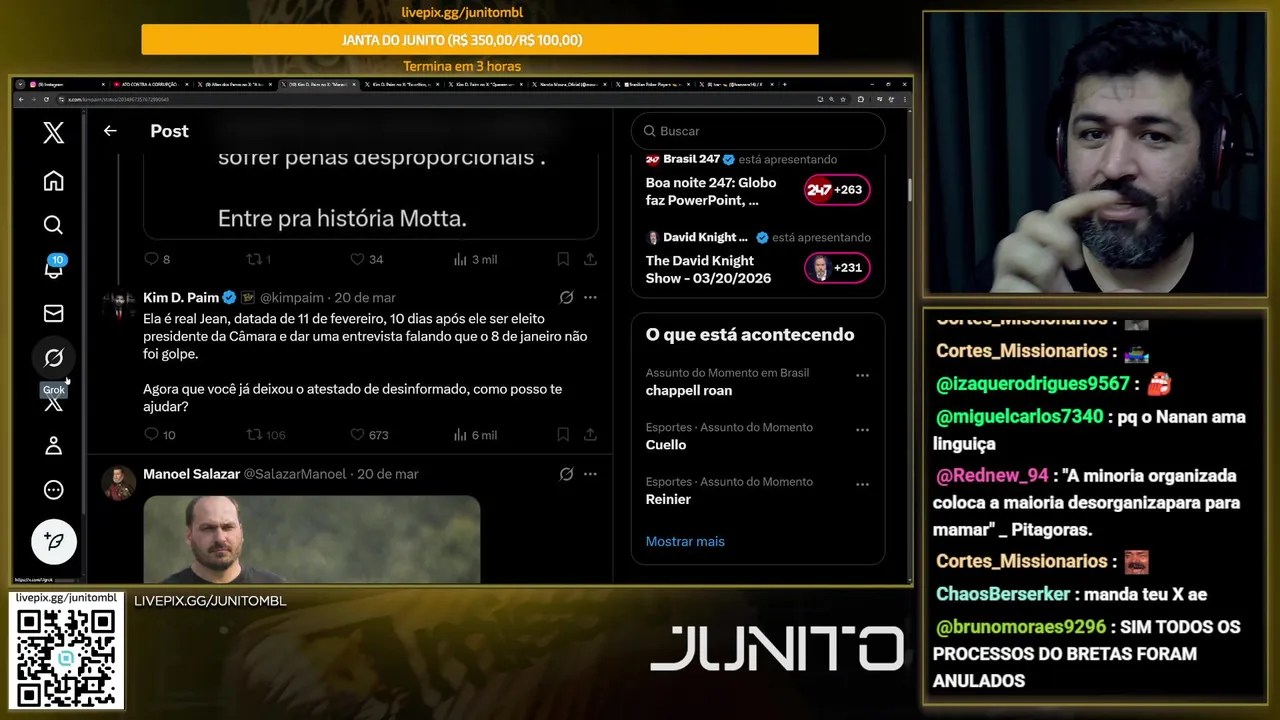The width and height of the screenshot is (1280, 720).
Task: Open options for chappell roan trend
Action: 862,376
